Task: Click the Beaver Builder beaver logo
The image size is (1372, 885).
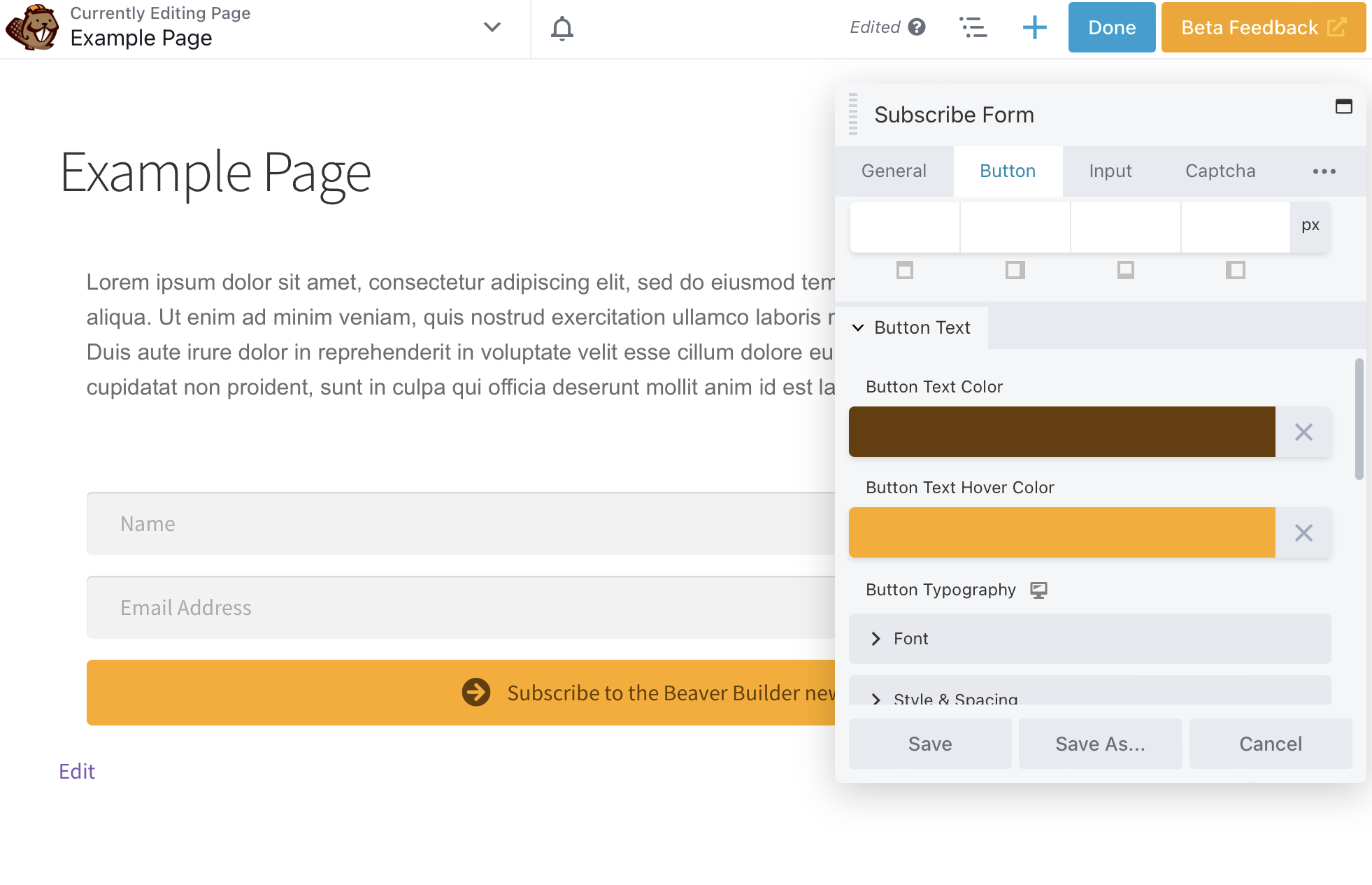Action: [x=31, y=28]
